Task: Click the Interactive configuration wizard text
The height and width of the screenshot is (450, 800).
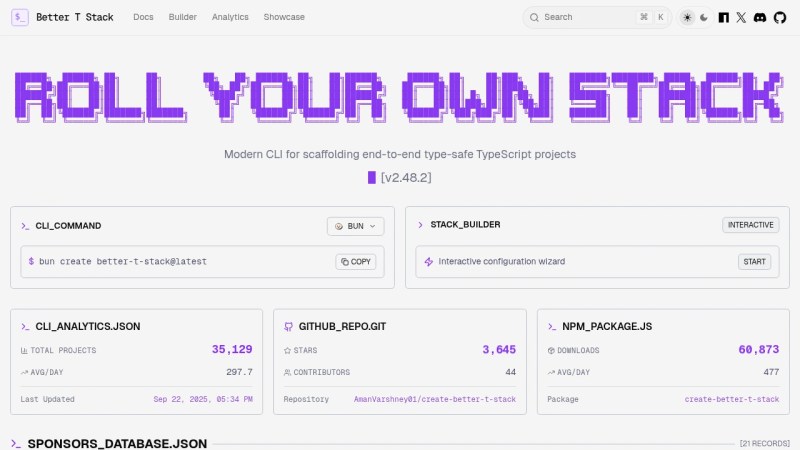Action: [x=502, y=261]
